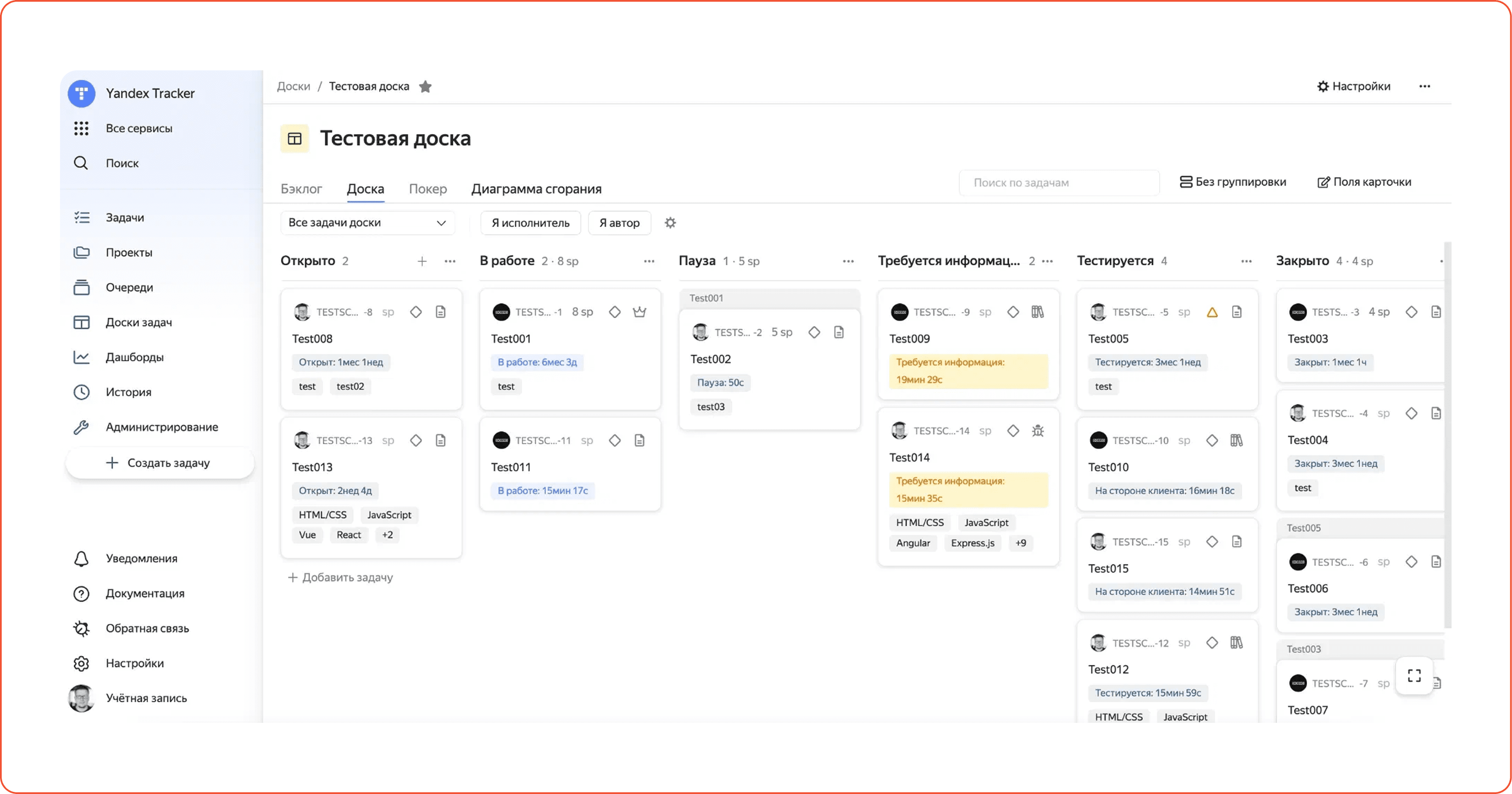Switch to the Бэклог tab
This screenshot has width=1512, height=794.
point(301,189)
